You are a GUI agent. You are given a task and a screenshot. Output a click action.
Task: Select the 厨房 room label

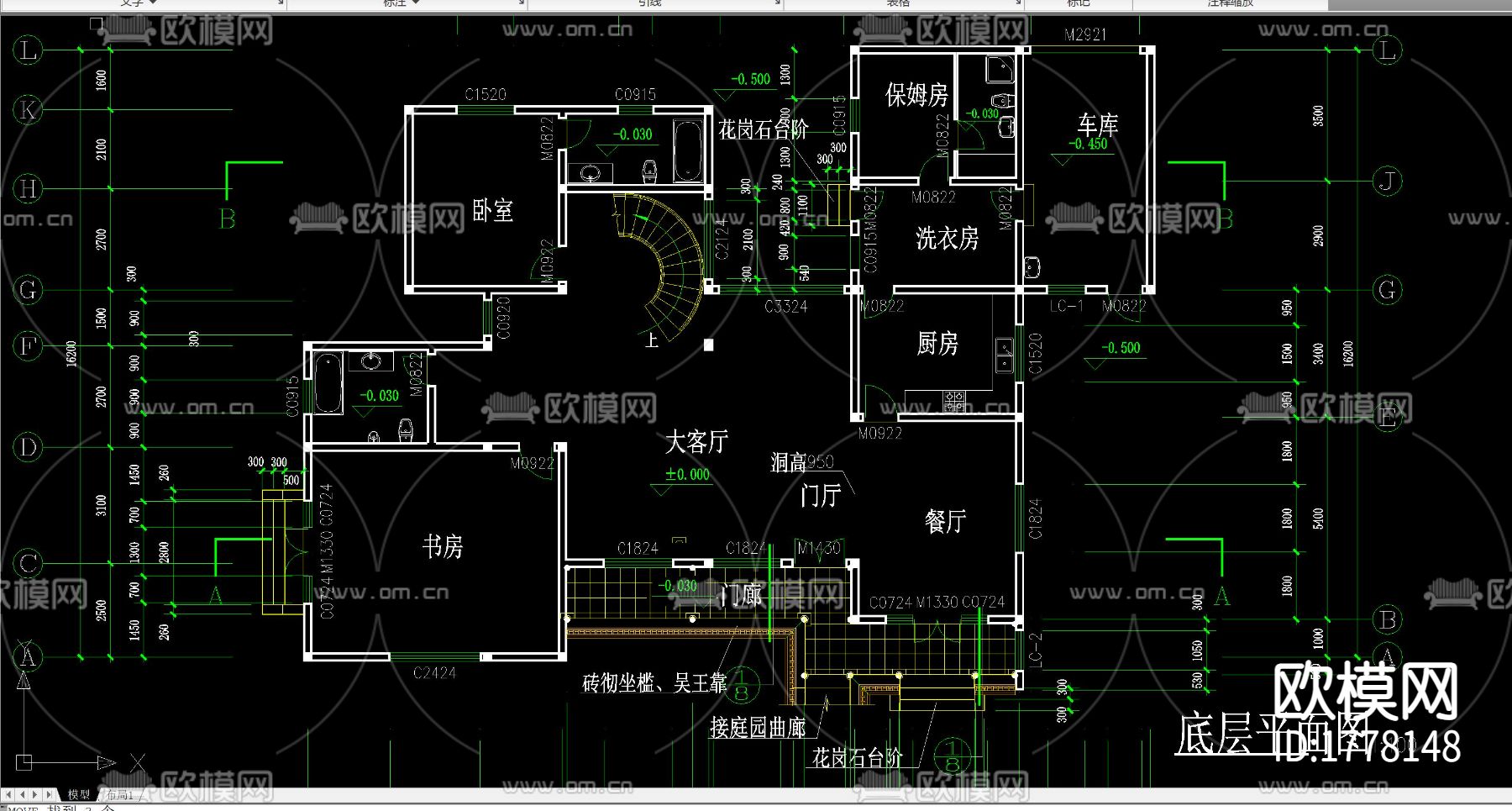[937, 343]
